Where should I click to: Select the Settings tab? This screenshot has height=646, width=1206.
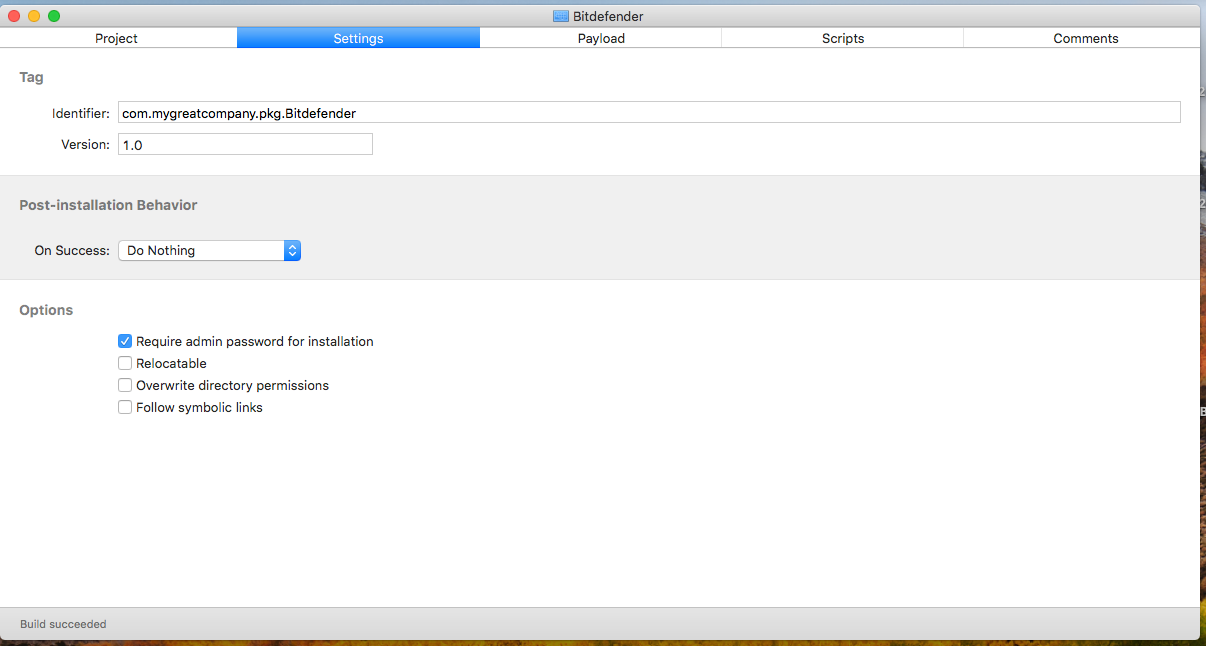tap(358, 38)
